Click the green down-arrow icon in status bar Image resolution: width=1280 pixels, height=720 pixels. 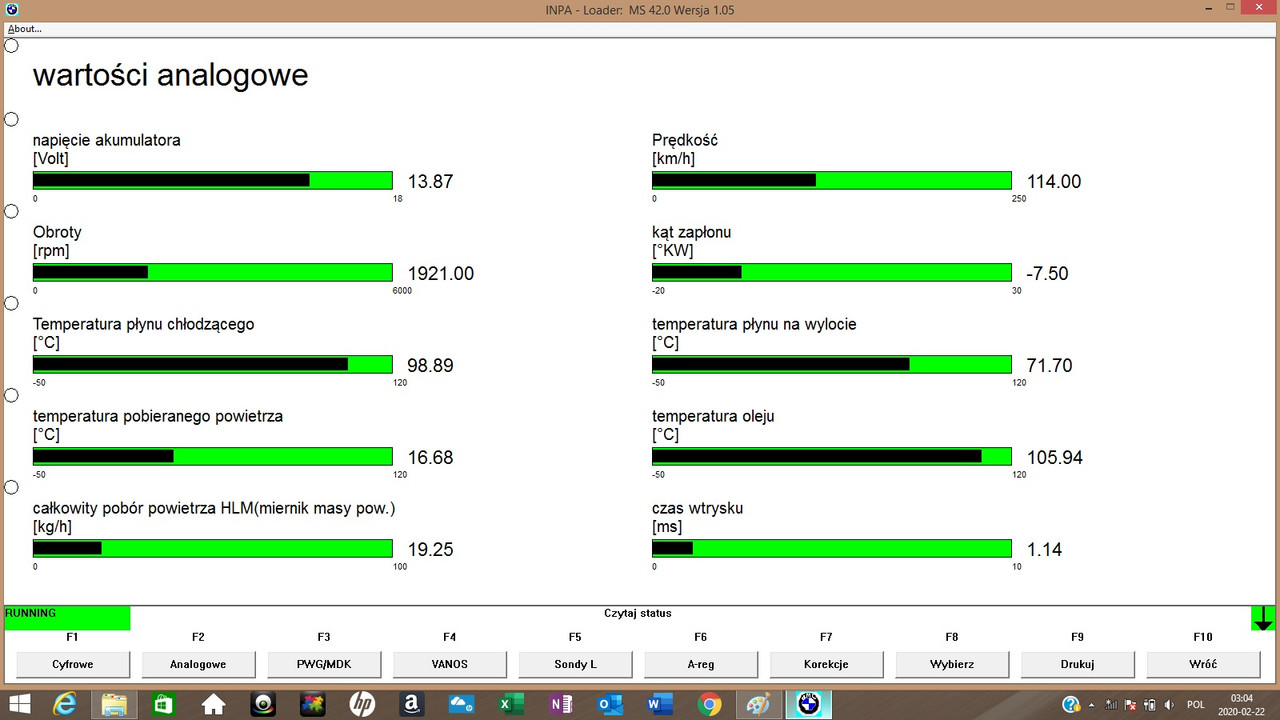tap(1263, 618)
